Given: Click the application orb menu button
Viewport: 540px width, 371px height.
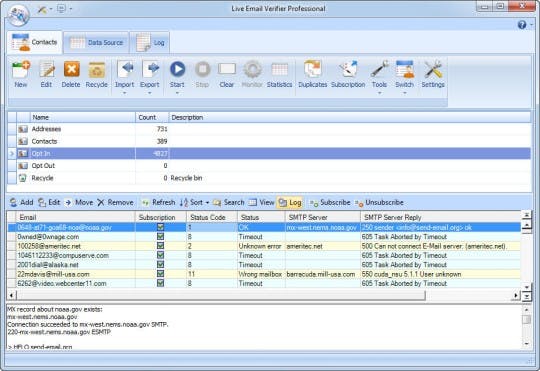Looking at the screenshot, I should pyautogui.click(x=19, y=15).
